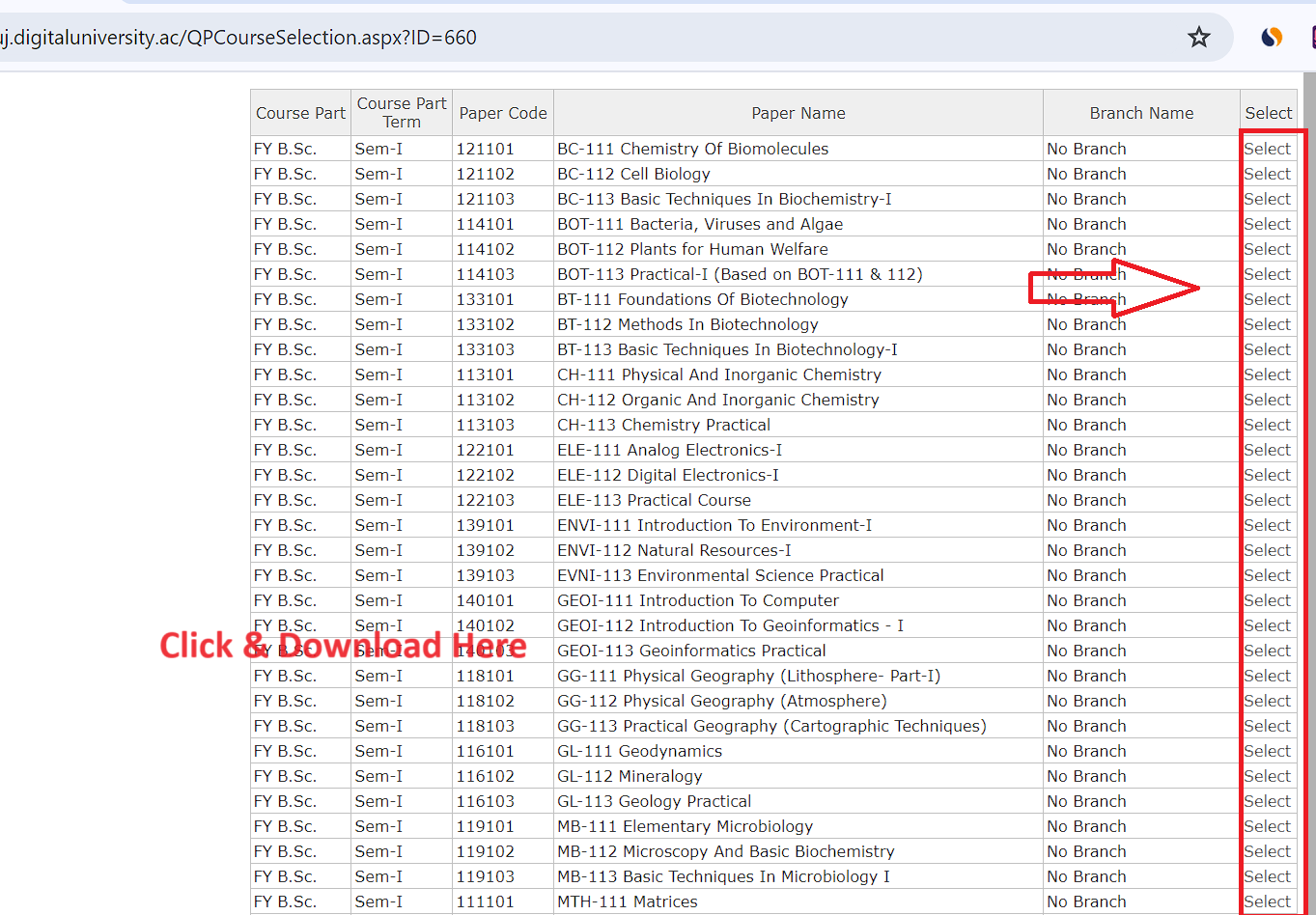This screenshot has width=1316, height=915.
Task: Select BC-112 Cell Biology paper
Action: 1267,174
